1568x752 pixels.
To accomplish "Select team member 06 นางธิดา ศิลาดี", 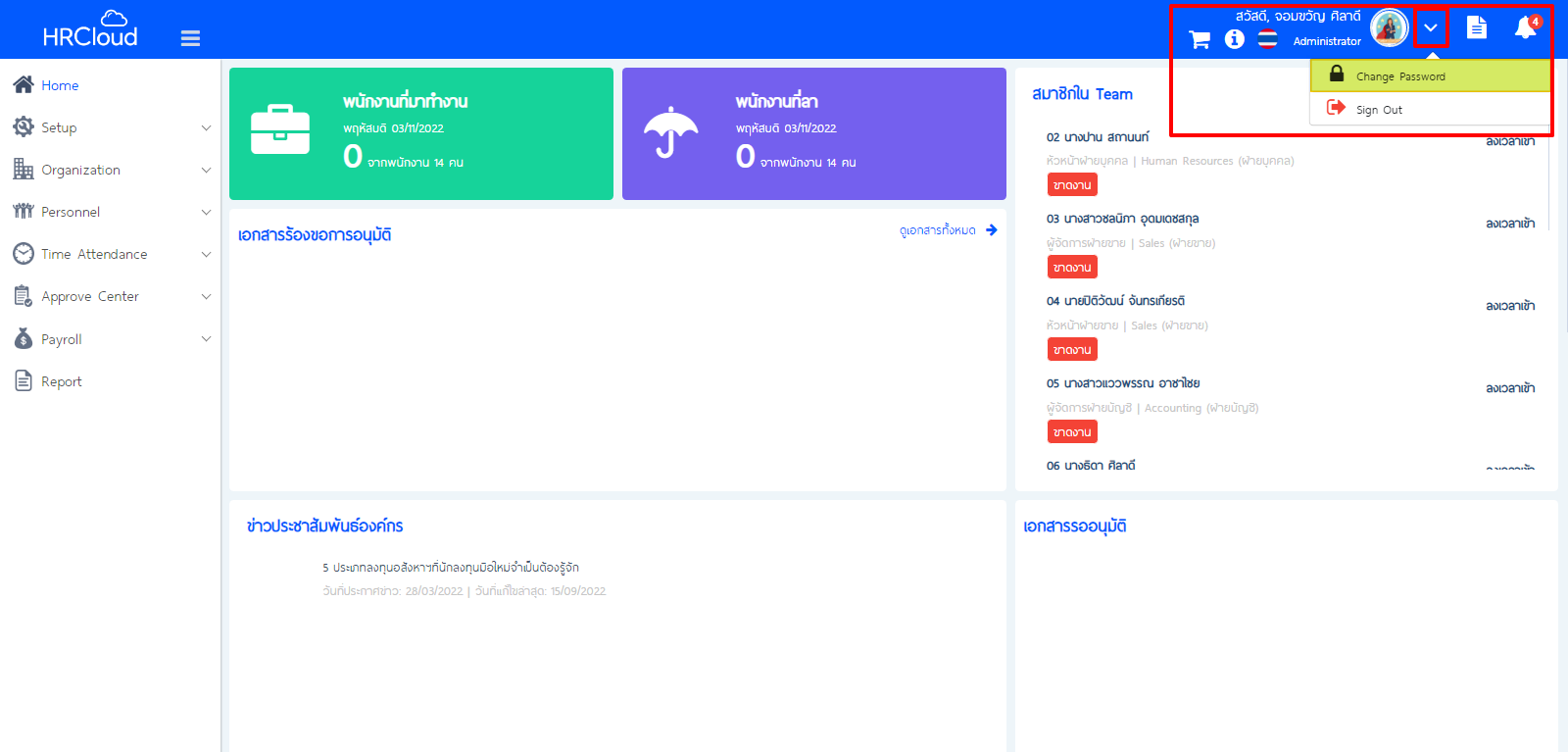I will coord(1091,466).
